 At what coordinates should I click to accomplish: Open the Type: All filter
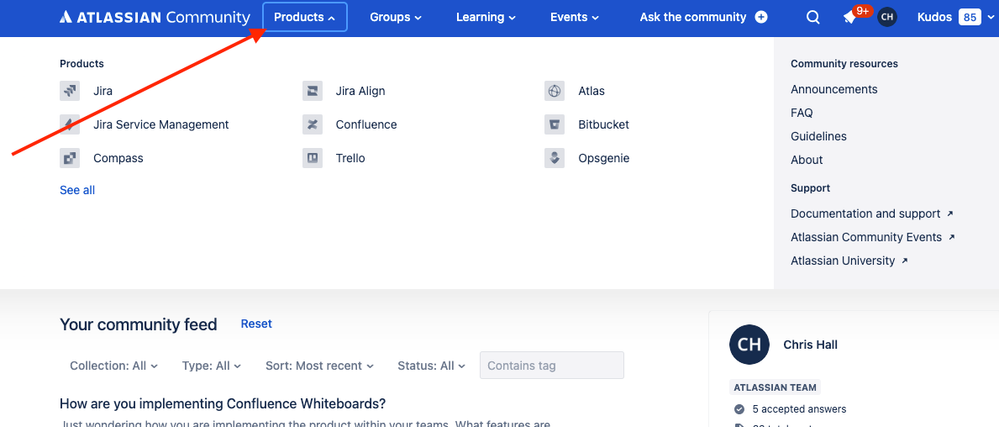click(212, 366)
